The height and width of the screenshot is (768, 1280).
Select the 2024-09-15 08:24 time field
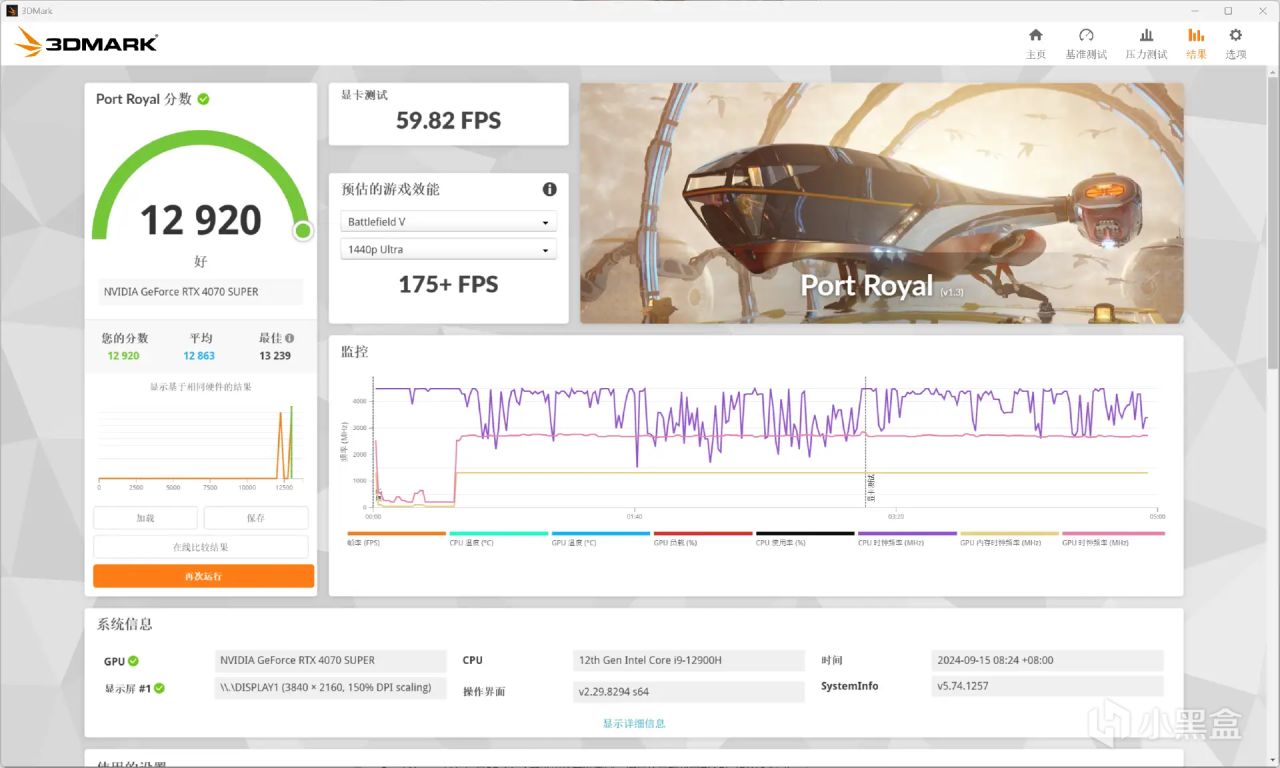coord(1047,660)
